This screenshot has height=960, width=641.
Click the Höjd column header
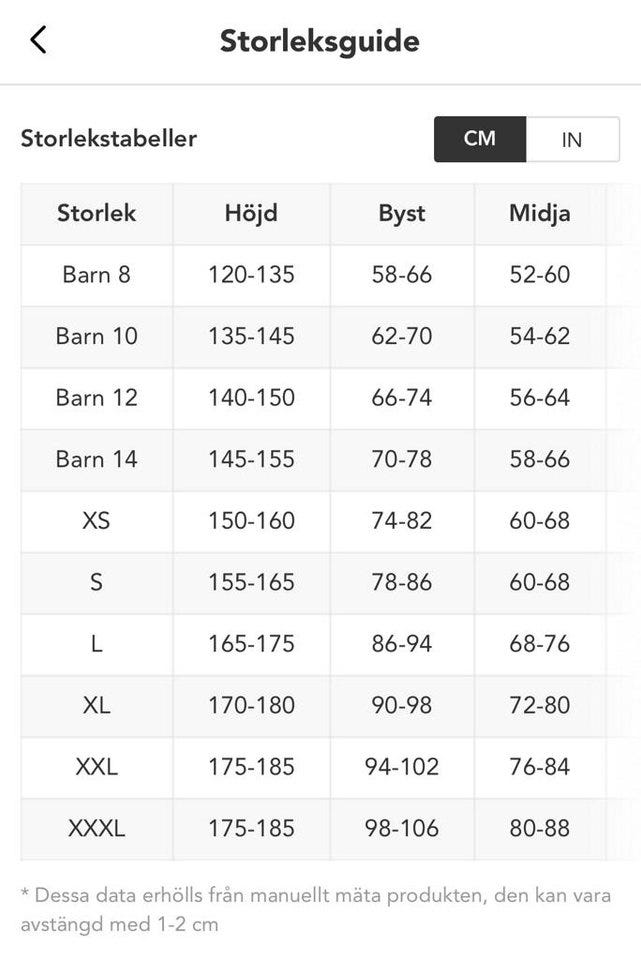pos(251,213)
